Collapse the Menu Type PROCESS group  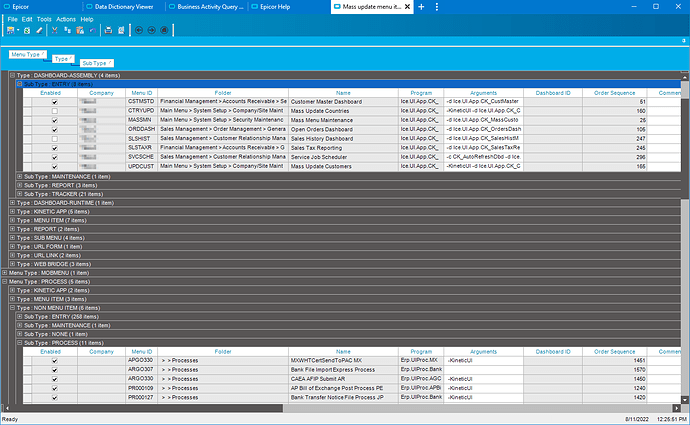(x=5, y=282)
